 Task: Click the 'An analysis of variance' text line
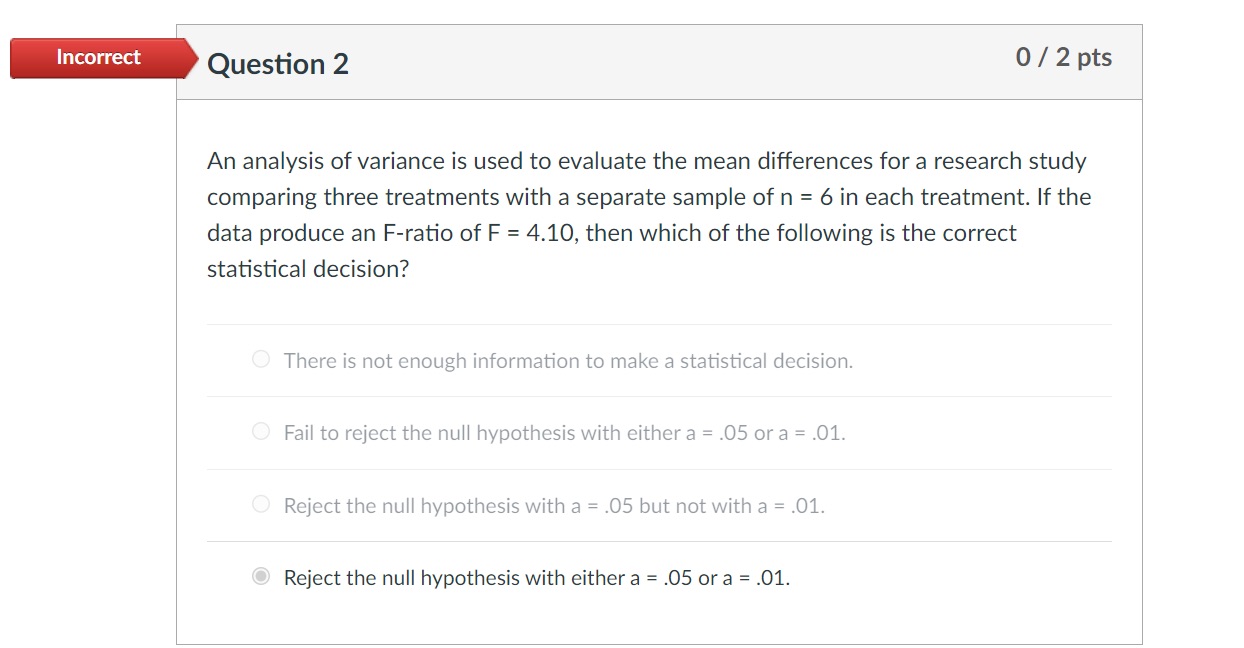point(646,161)
